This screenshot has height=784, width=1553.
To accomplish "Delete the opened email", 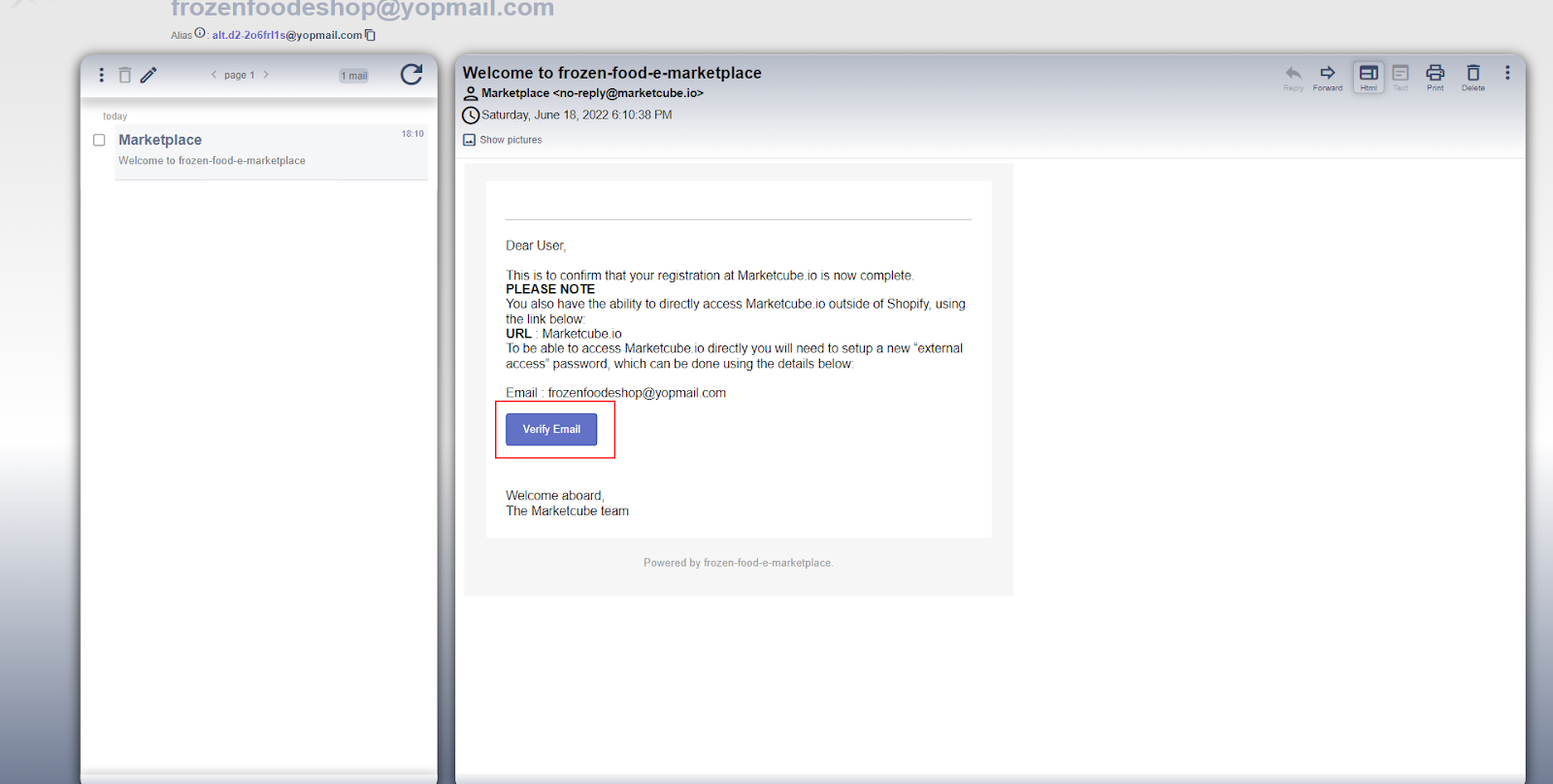I will [x=1473, y=77].
